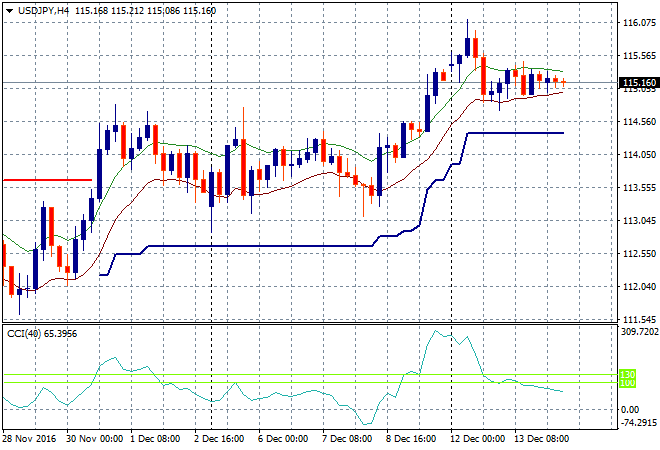Screen dimensions: 660x450
Task: Click the 8 Dec 16:00 time label
Action: [x=411, y=439]
